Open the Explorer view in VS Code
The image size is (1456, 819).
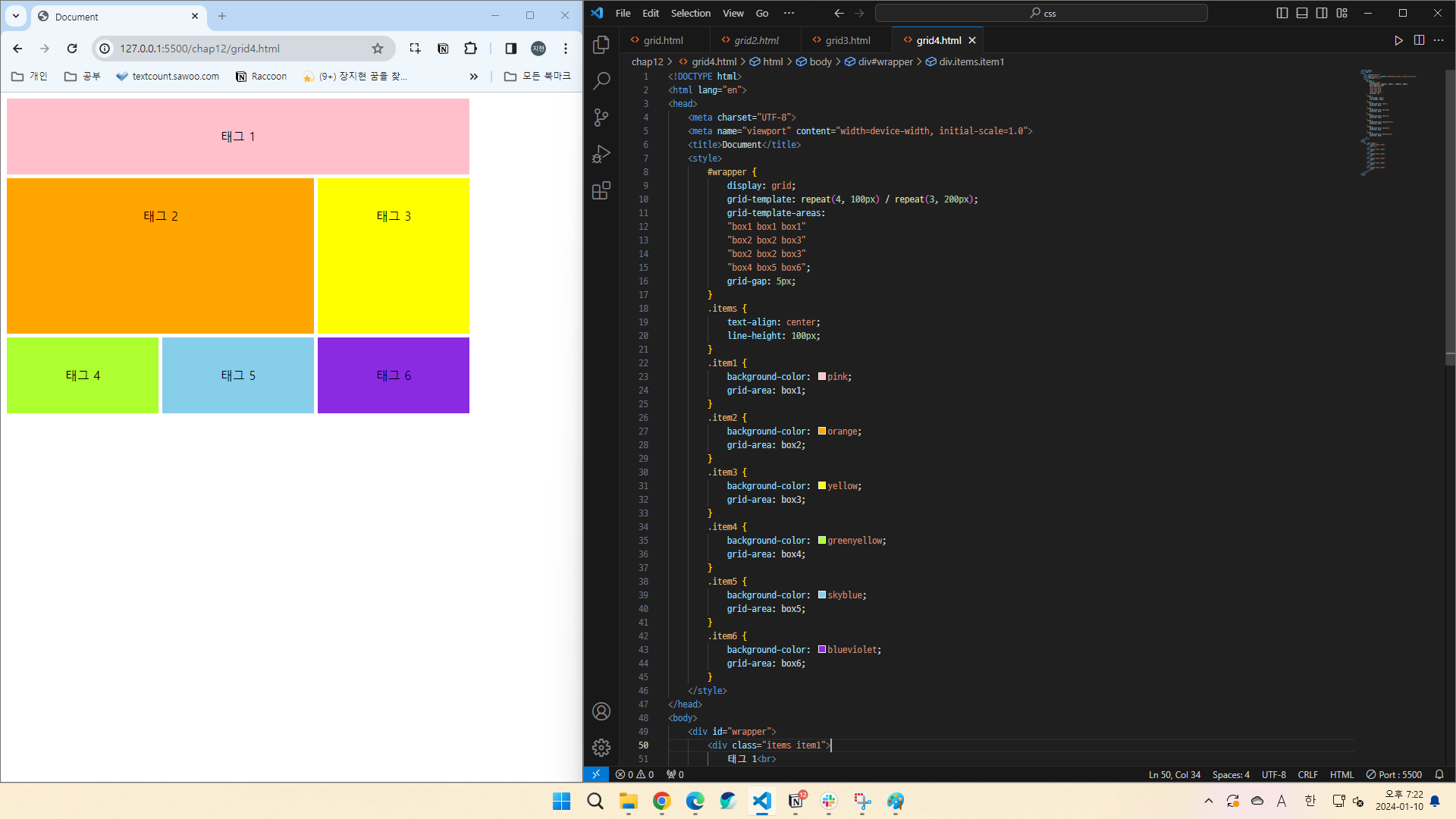pyautogui.click(x=601, y=45)
